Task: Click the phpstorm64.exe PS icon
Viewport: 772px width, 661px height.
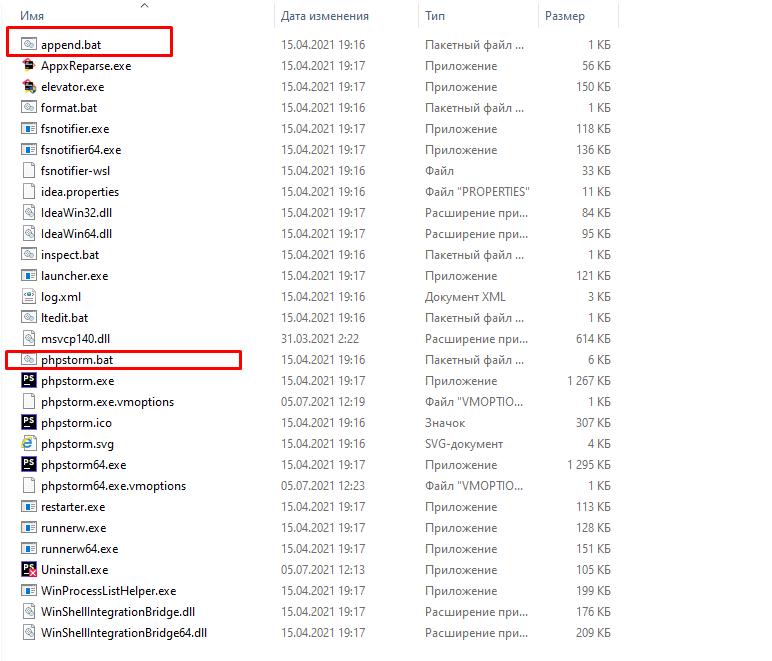Action: (29, 465)
